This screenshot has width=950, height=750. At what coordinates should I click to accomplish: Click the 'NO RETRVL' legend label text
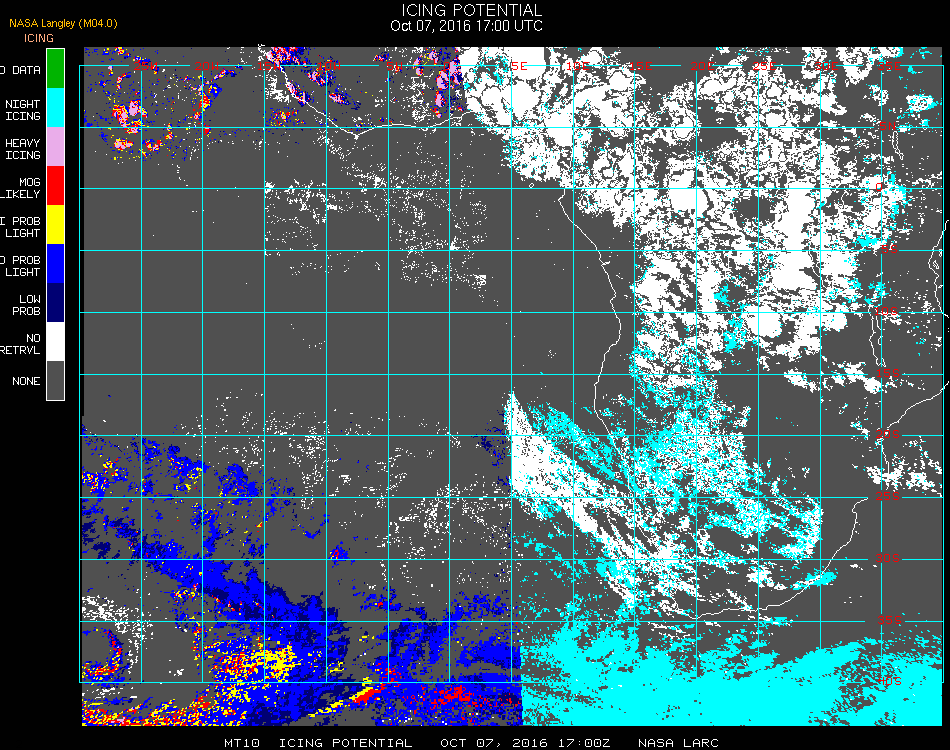(x=21, y=344)
